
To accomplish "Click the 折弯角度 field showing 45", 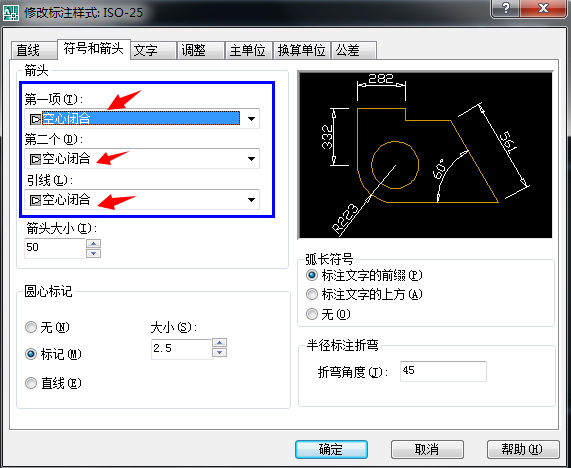I will (443, 371).
